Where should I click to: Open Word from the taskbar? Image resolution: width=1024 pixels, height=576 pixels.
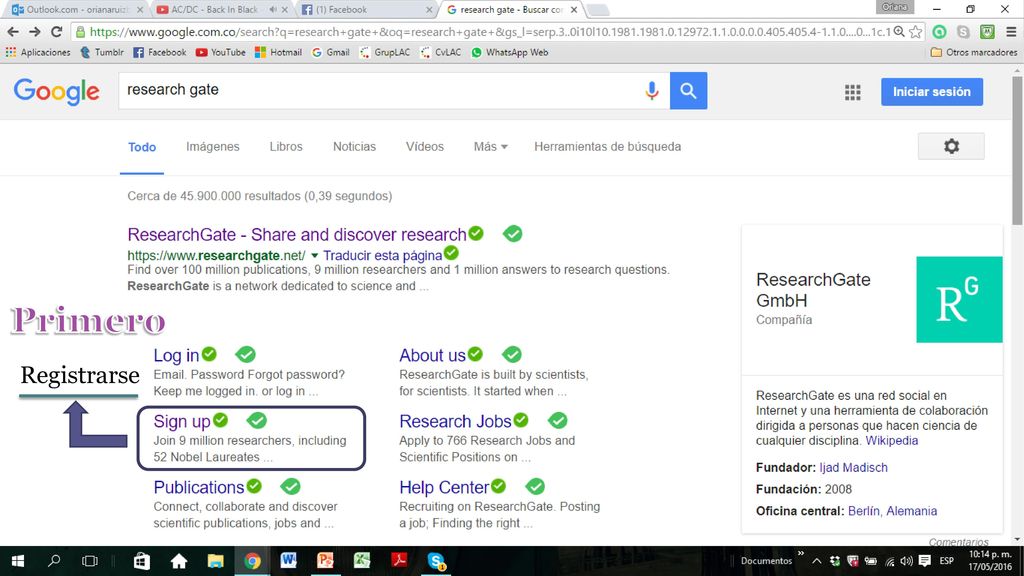288,561
